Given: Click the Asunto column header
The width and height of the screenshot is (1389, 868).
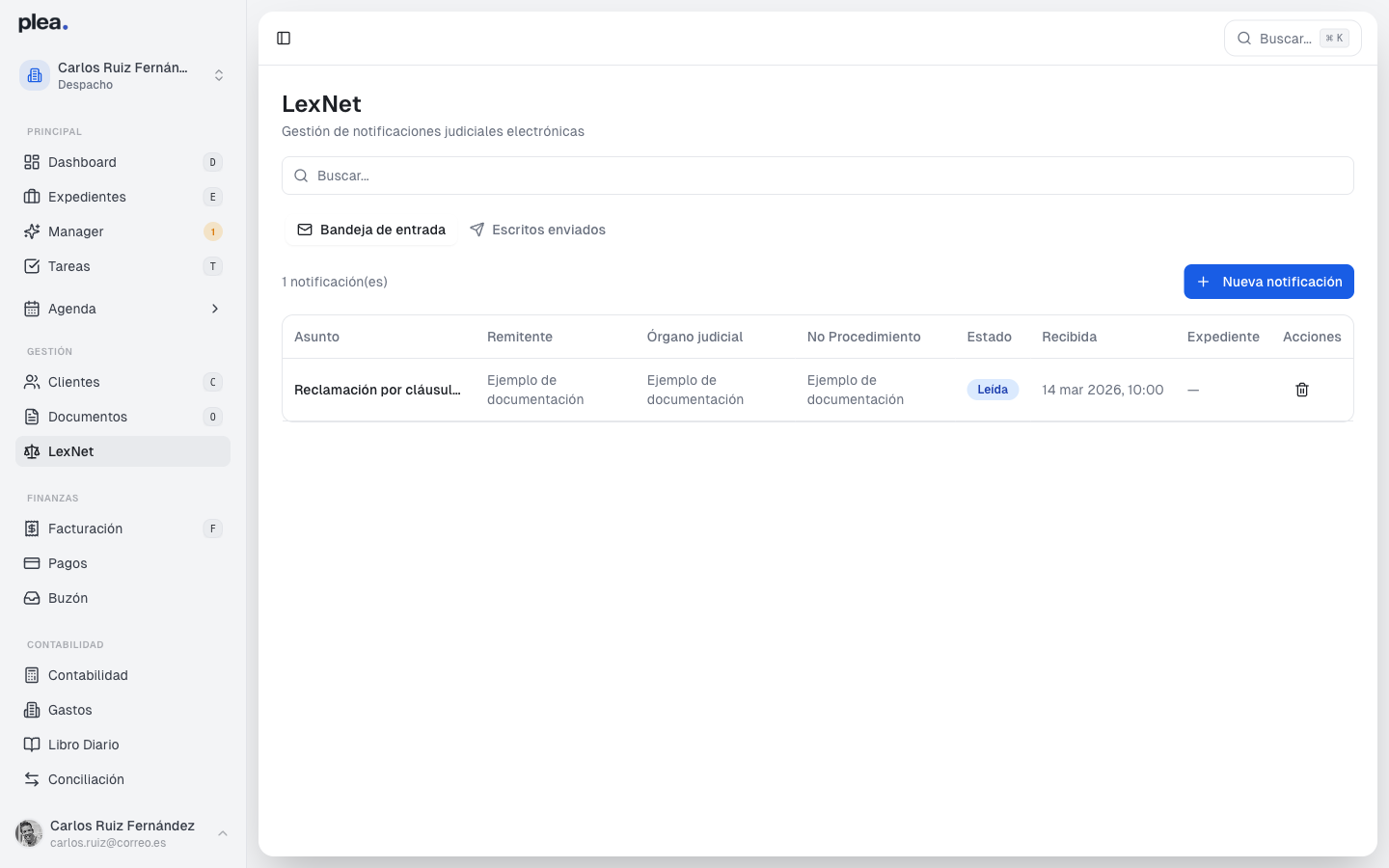Looking at the screenshot, I should (x=316, y=337).
